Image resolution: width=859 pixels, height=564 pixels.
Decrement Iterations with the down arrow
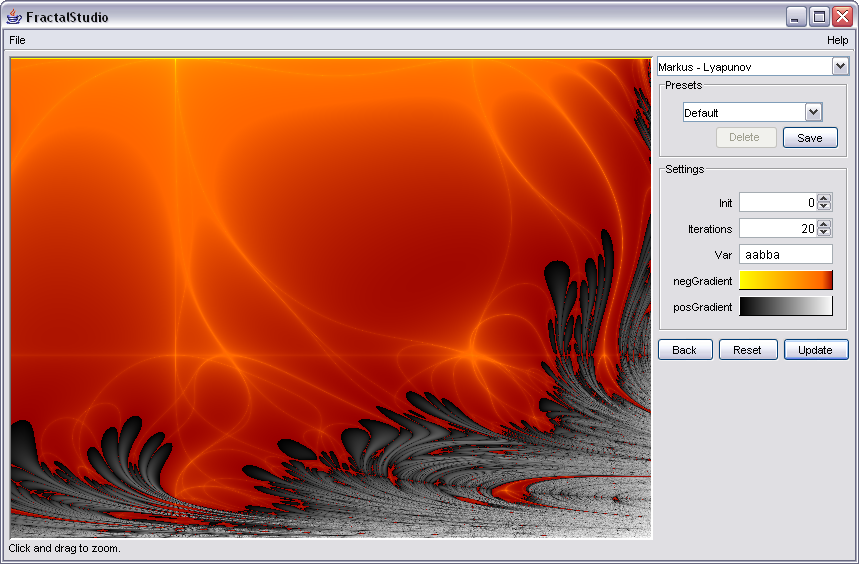tap(824, 233)
